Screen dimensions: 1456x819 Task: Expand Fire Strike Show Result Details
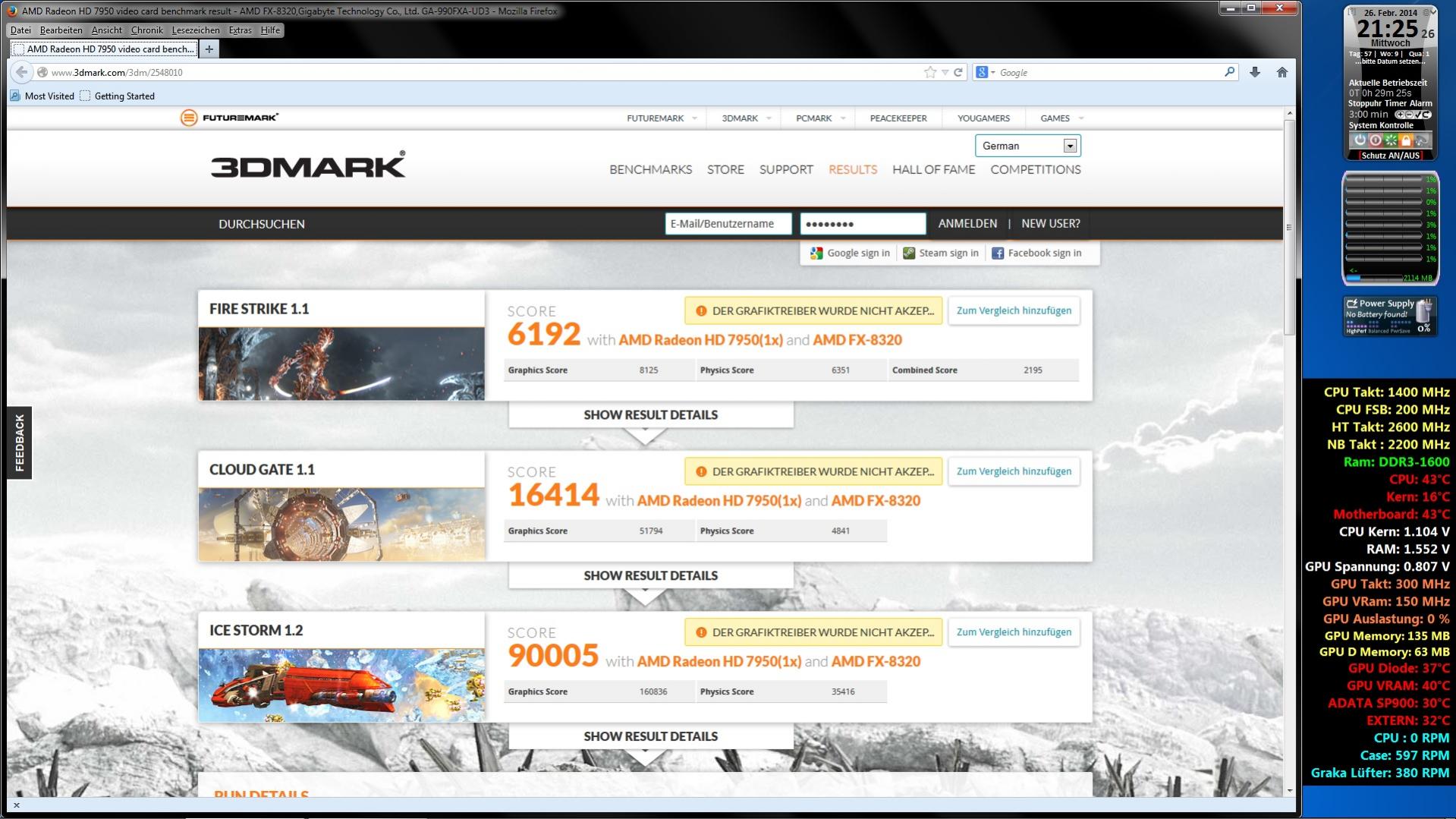point(651,415)
